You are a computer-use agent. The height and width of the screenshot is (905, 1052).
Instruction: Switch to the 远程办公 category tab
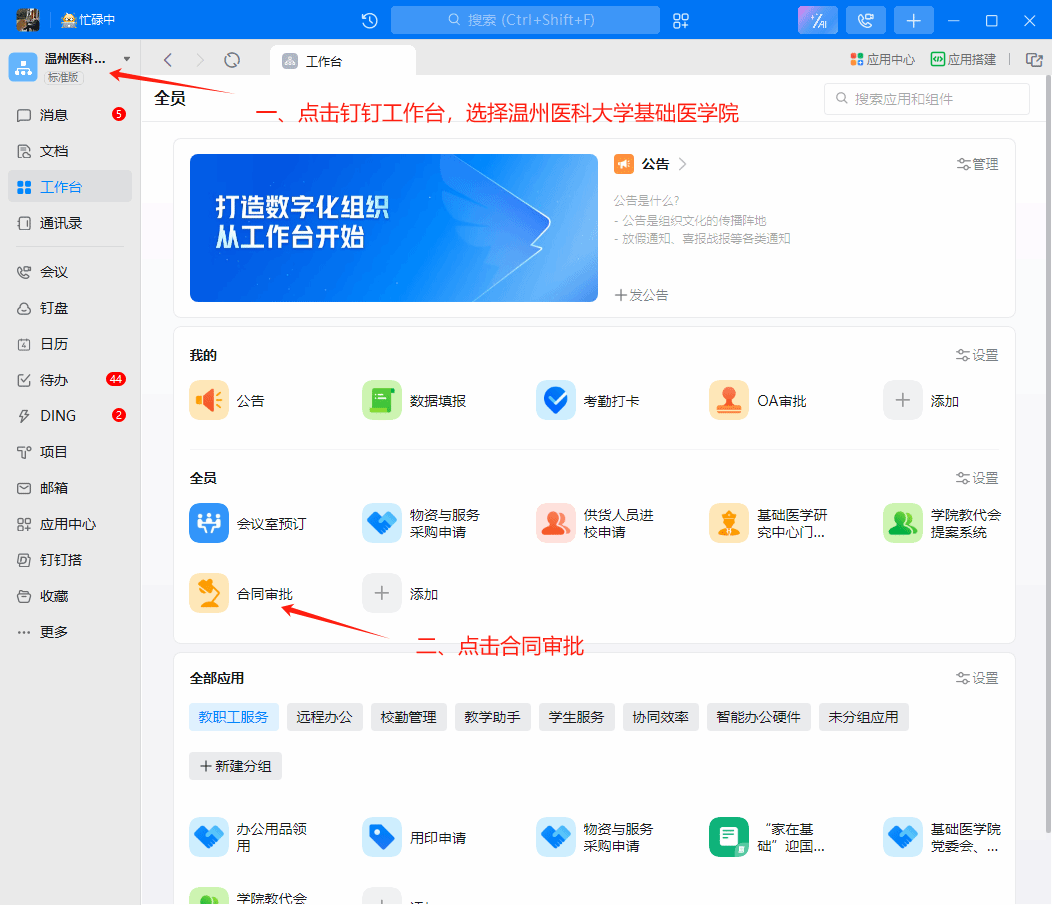coord(325,717)
